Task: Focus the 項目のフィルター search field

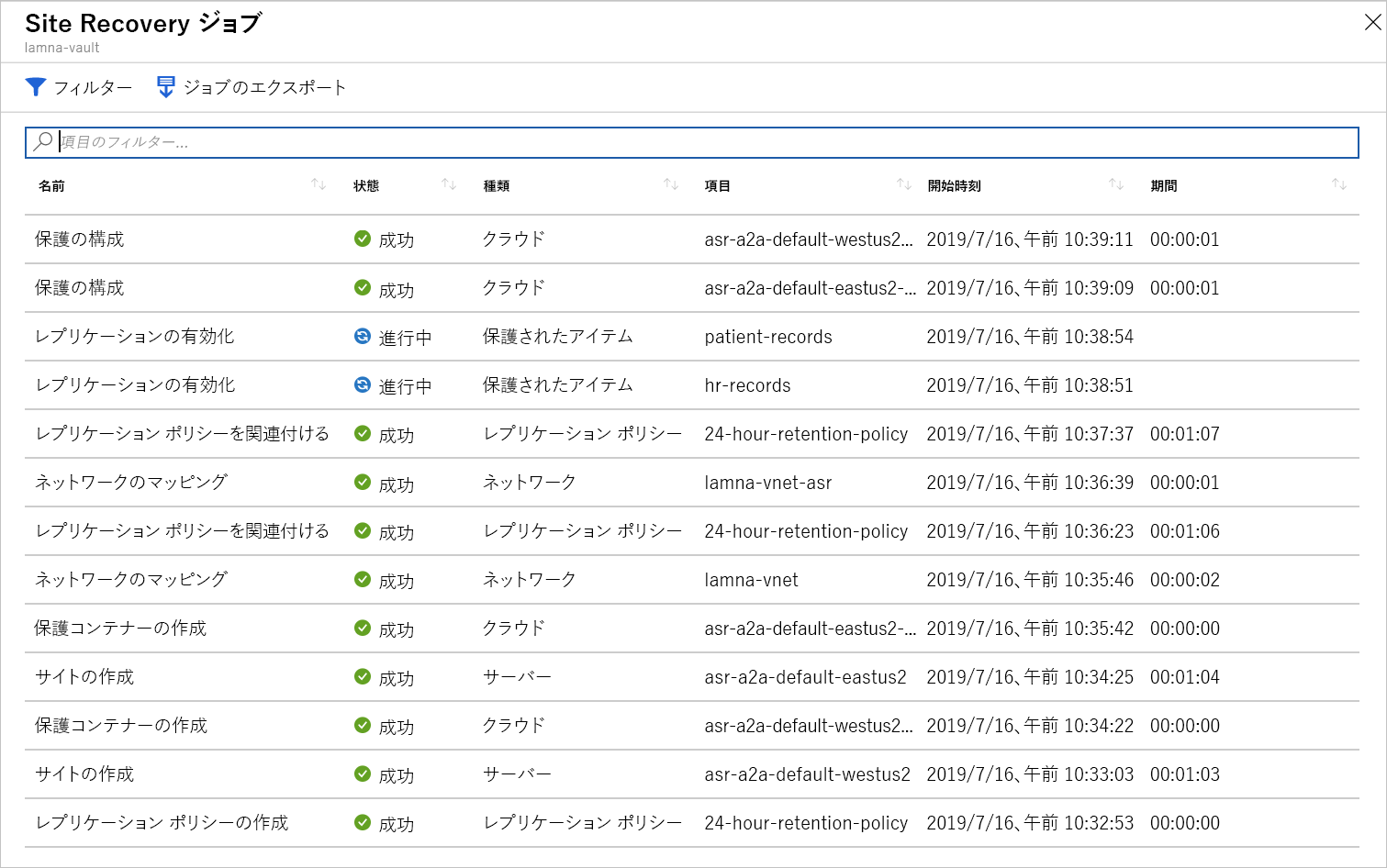Action: [x=691, y=142]
